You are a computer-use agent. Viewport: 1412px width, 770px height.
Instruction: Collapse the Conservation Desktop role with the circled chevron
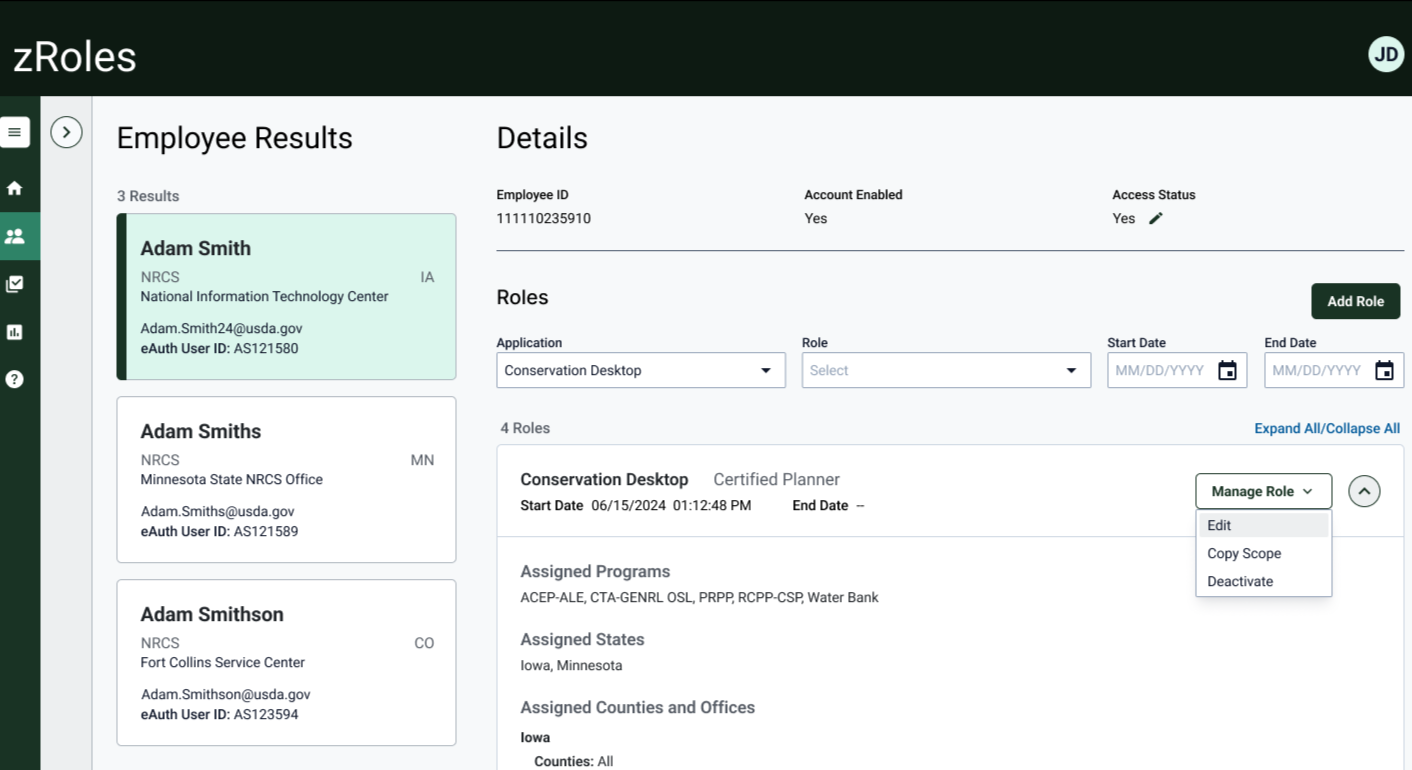coord(1364,491)
